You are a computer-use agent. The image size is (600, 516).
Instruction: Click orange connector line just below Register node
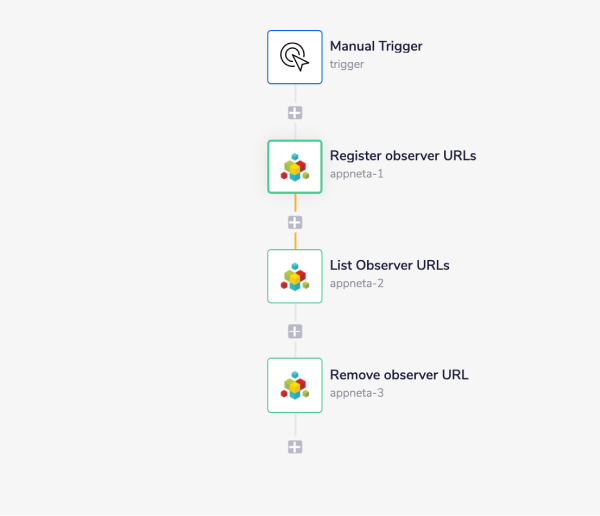295,203
